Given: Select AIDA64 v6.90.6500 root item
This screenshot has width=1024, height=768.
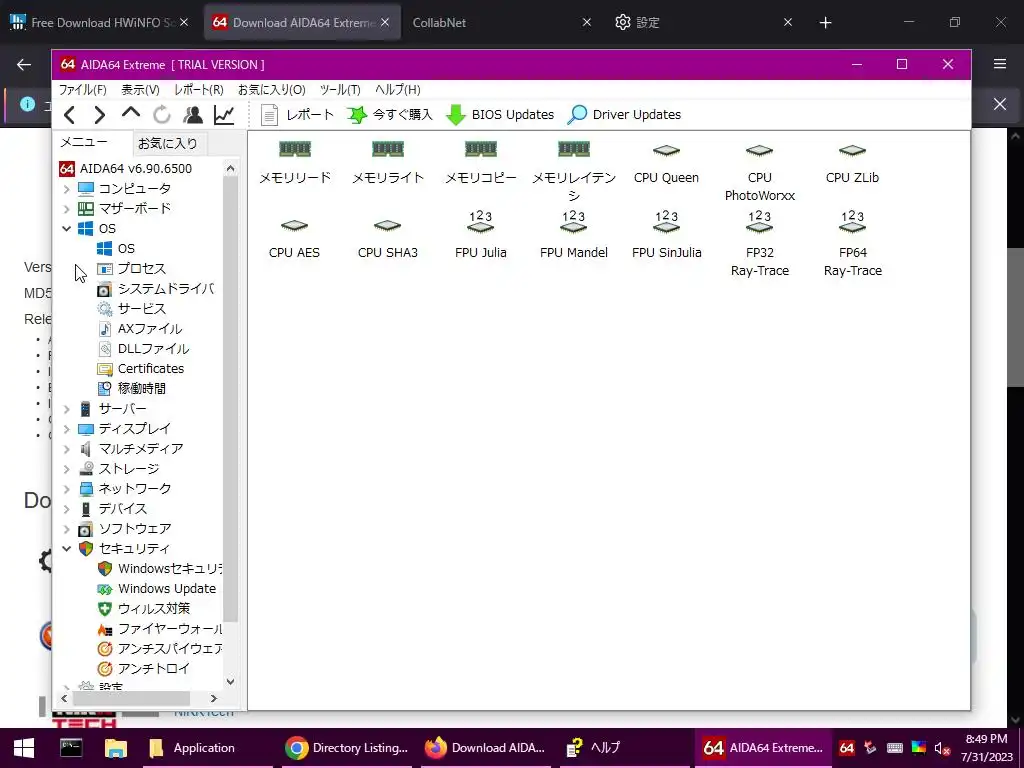Looking at the screenshot, I should [126, 168].
